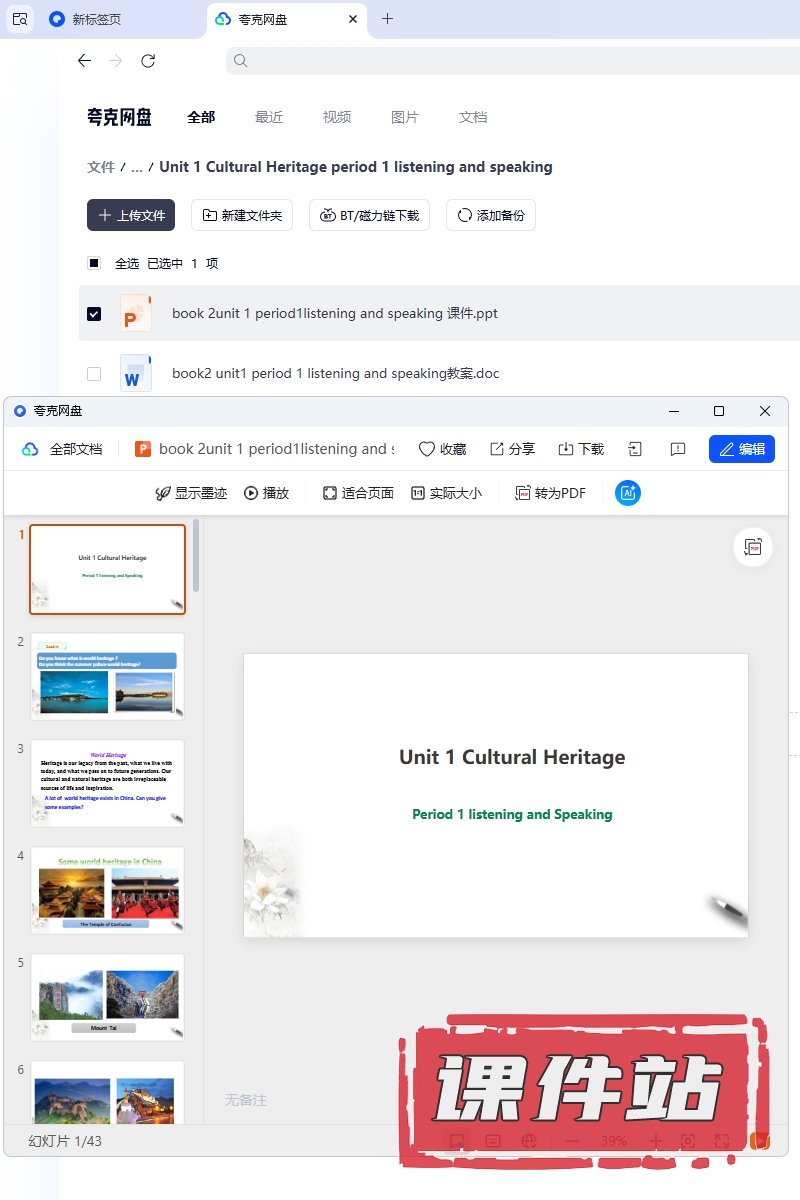Download the presentation via the 下载 icon
Viewport: 800px width, 1200px height.
click(x=566, y=449)
